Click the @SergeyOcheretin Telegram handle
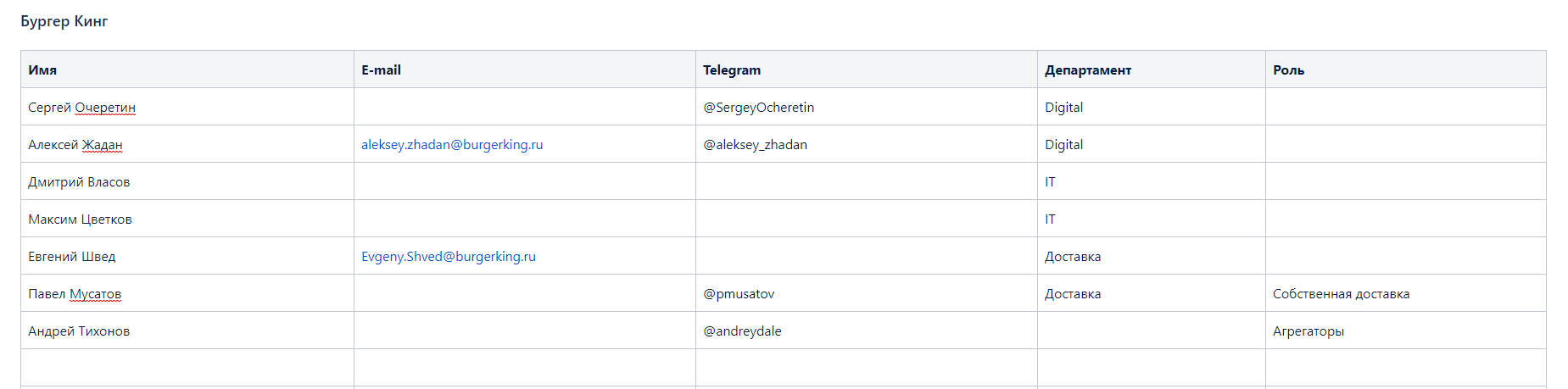This screenshot has height=389, width=1568. pos(758,108)
